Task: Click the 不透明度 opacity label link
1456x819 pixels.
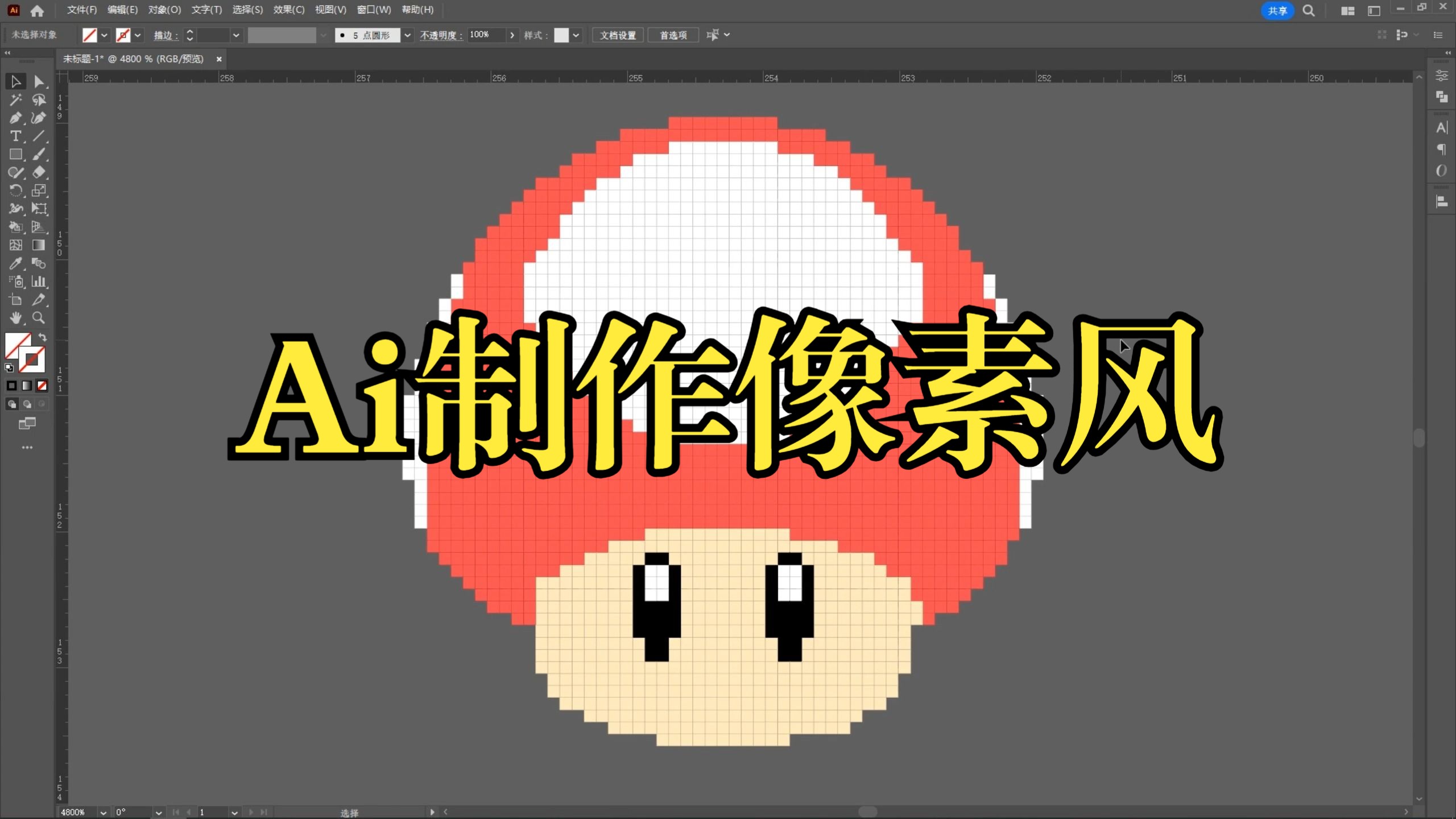Action: pos(441,35)
